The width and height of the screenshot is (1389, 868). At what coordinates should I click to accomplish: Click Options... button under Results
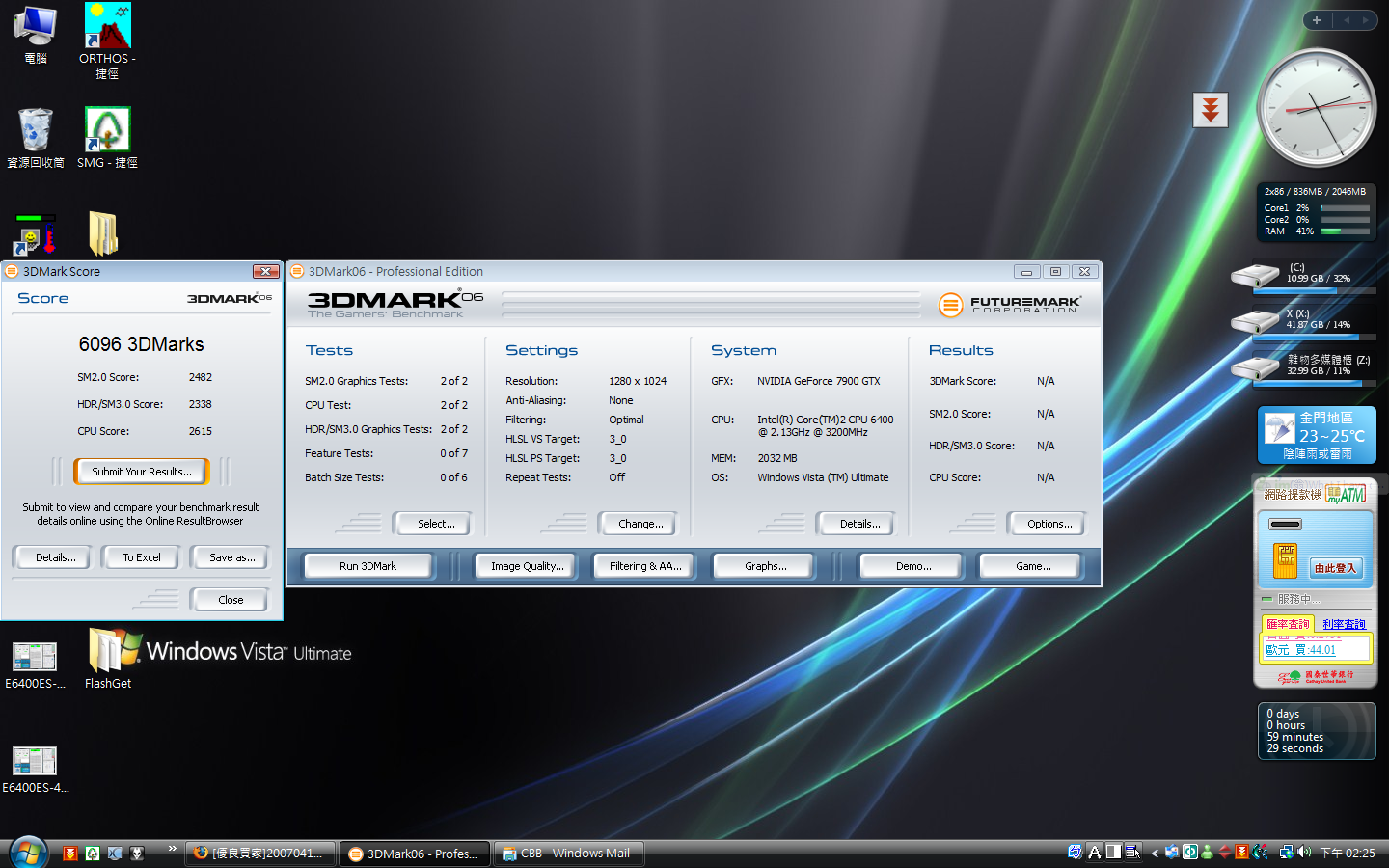pos(1049,524)
